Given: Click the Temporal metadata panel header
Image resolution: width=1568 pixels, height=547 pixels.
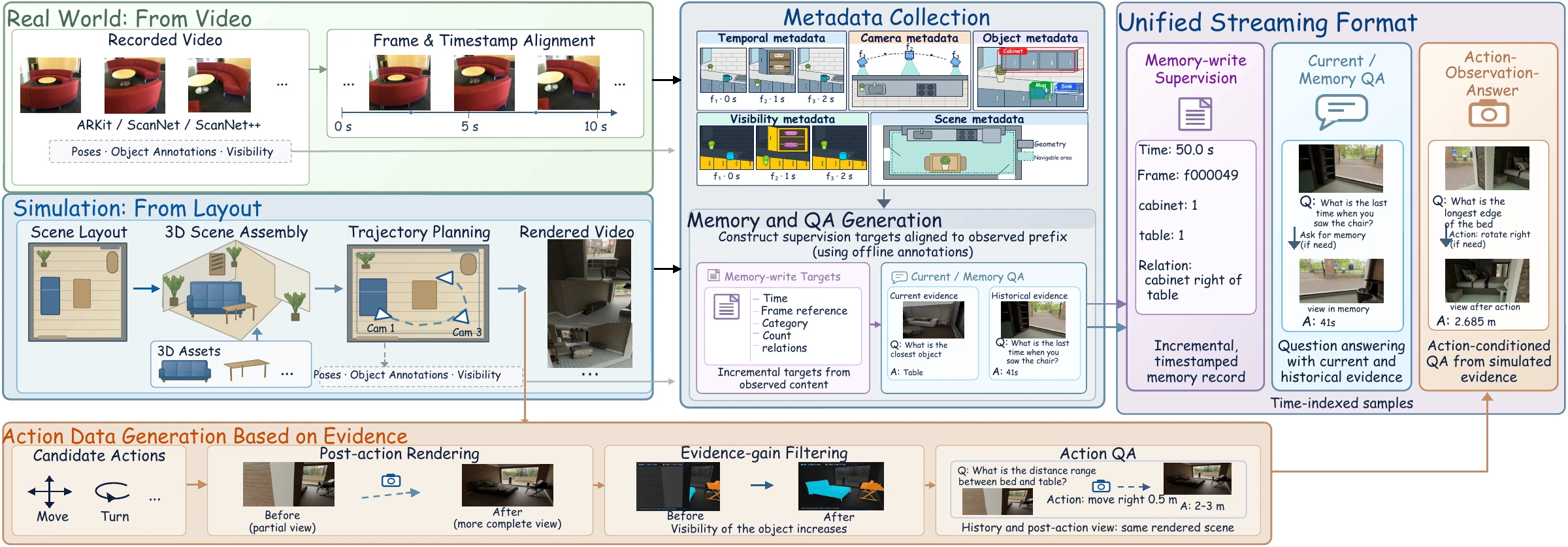Looking at the screenshot, I should [x=772, y=38].
